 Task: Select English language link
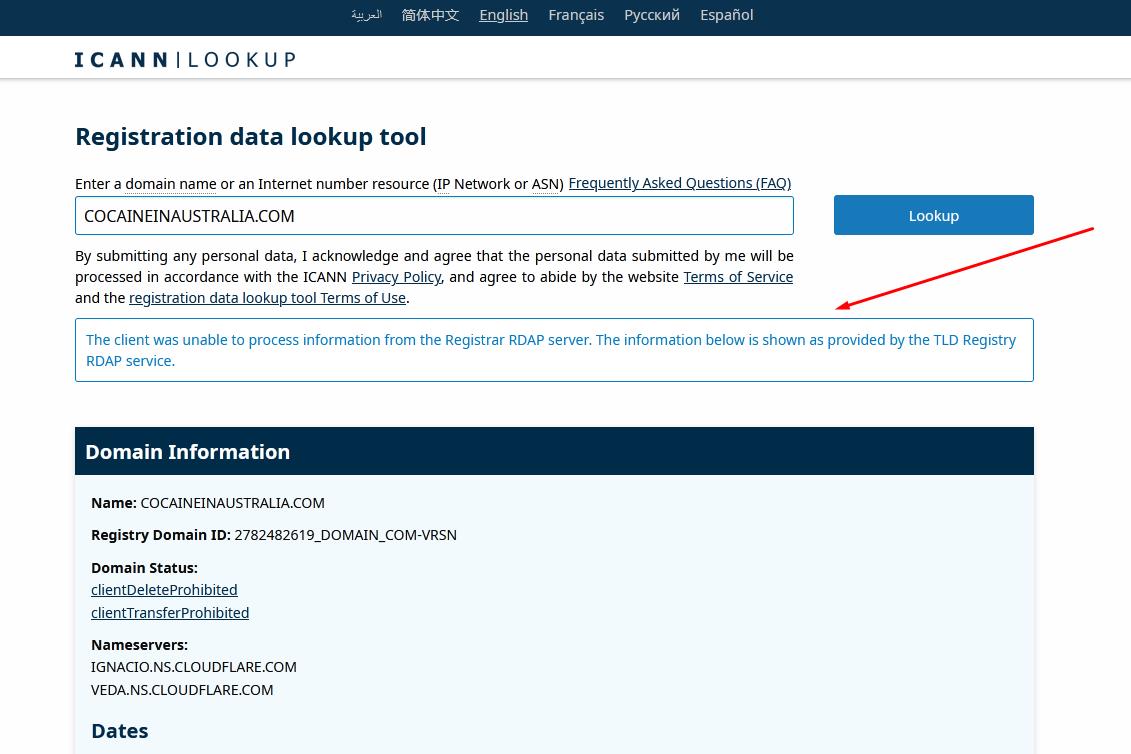tap(503, 15)
